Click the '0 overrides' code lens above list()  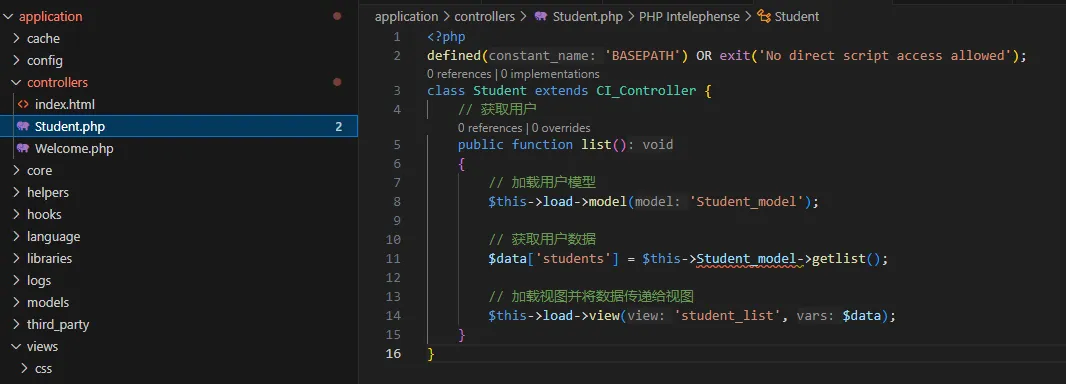click(x=562, y=128)
